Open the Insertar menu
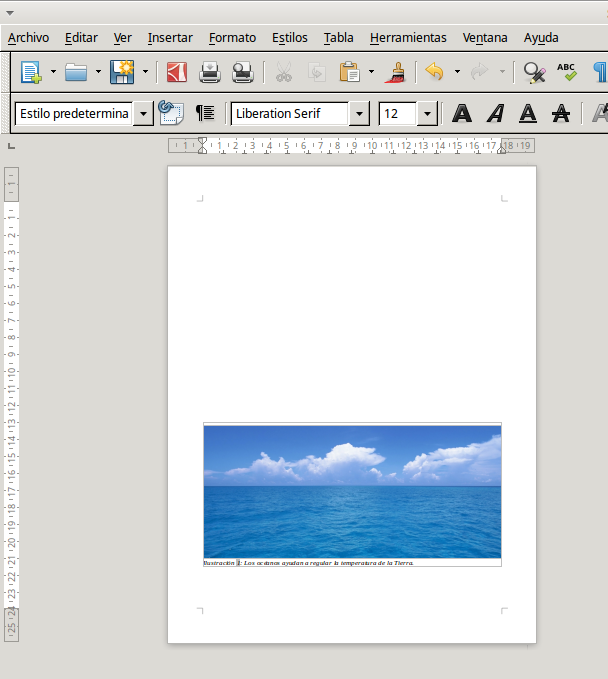Image resolution: width=608 pixels, height=679 pixels. click(170, 38)
